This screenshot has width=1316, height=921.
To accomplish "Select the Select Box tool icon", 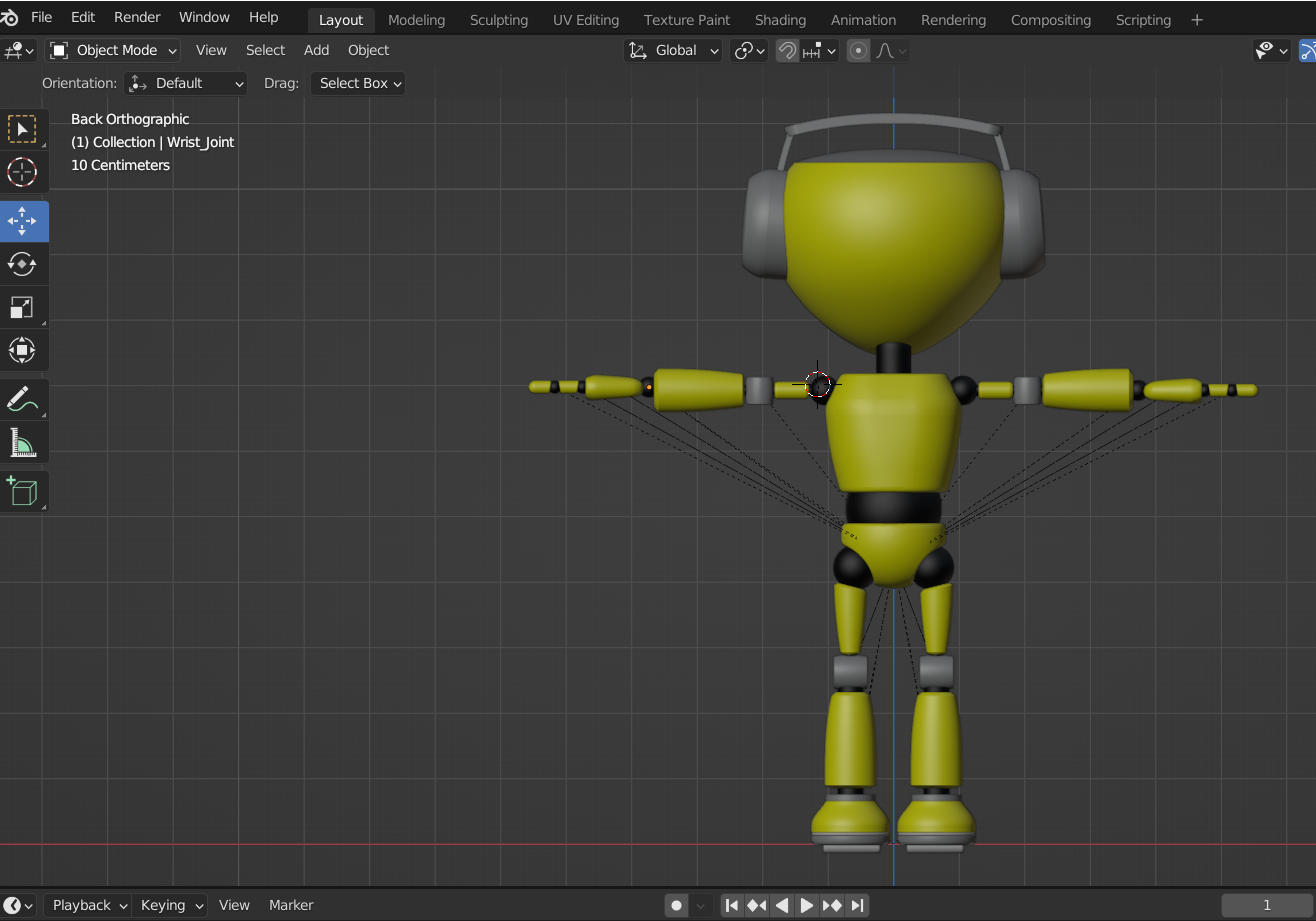I will point(22,129).
